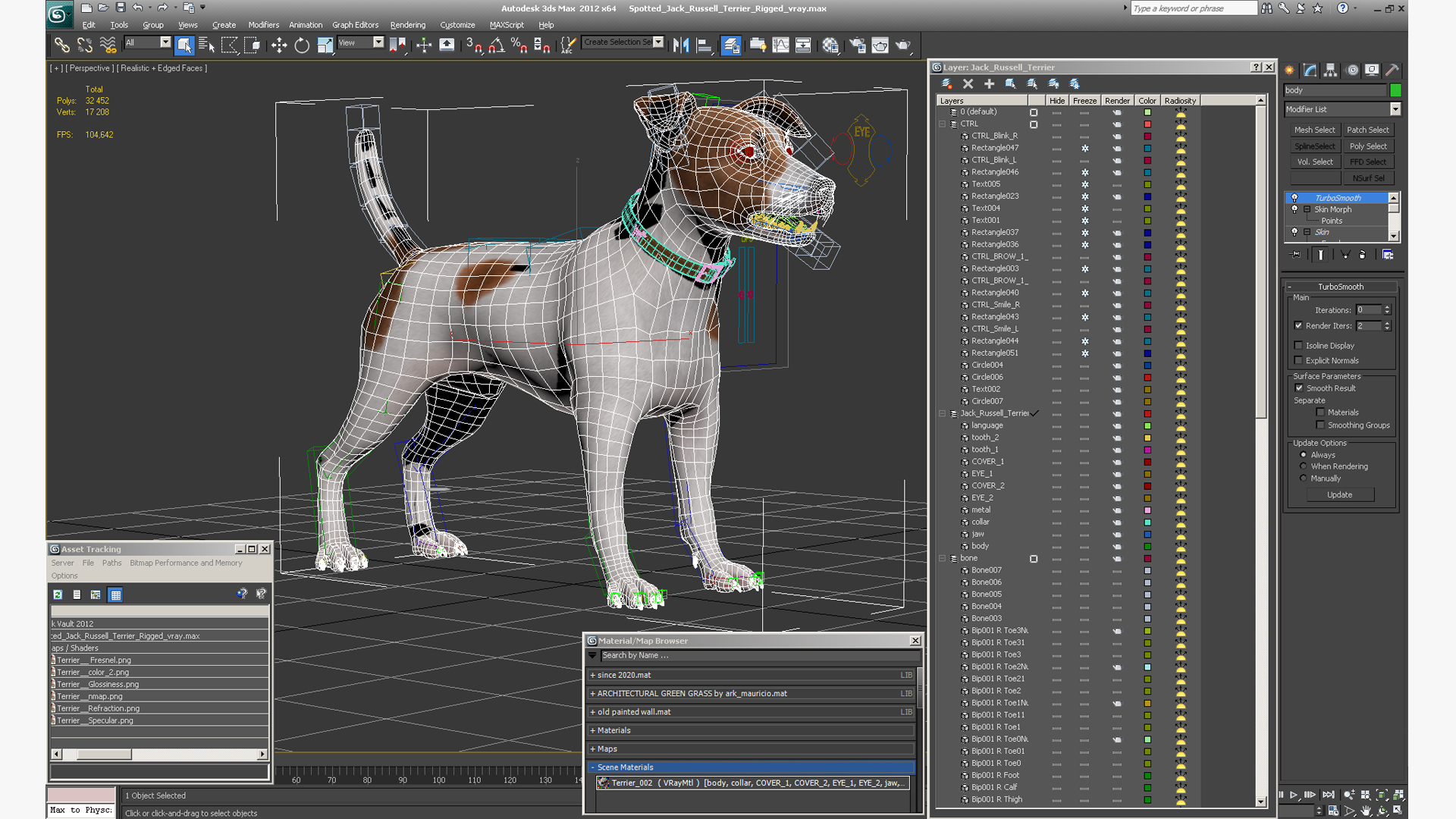The width and height of the screenshot is (1456, 819).
Task: Click the red color swatch for Jack_Russell_Terrier layer
Action: [x=1147, y=413]
